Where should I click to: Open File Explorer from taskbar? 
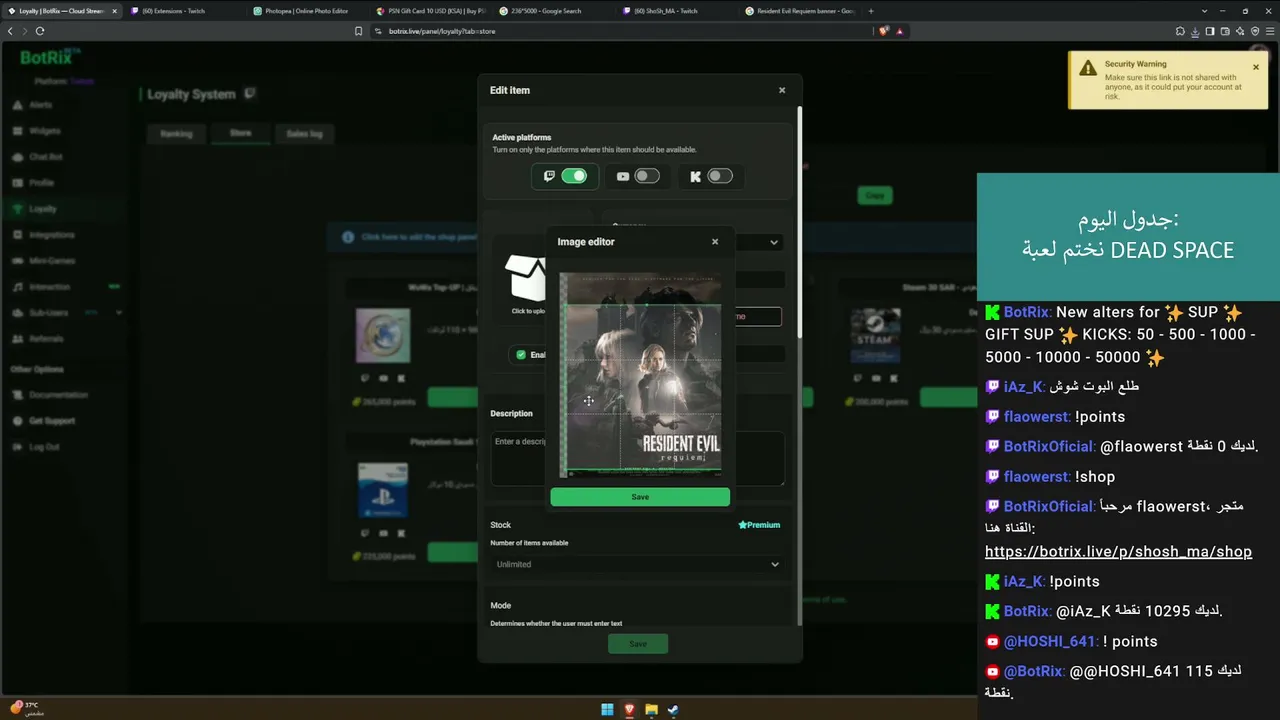651,710
